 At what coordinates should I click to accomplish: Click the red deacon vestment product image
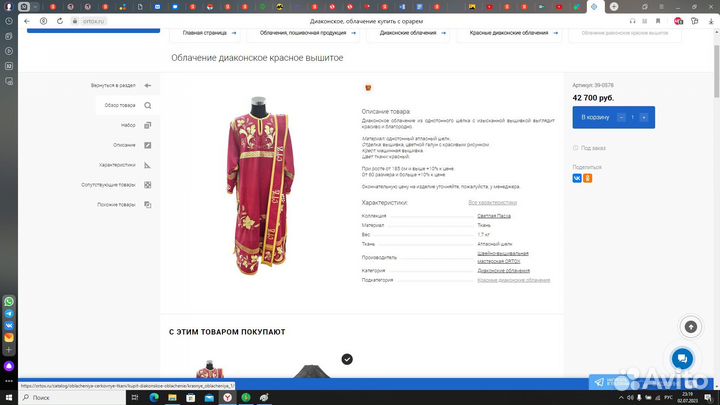click(x=261, y=186)
